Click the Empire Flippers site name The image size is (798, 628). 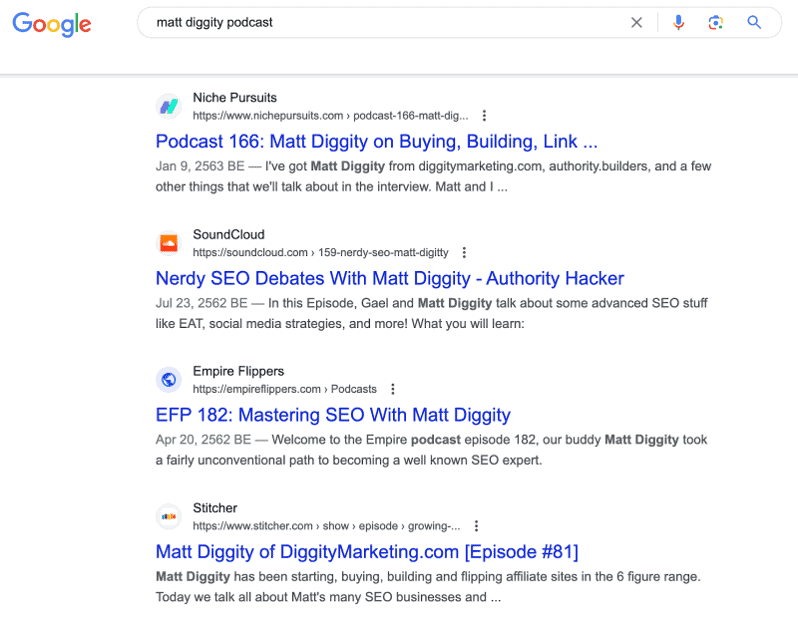(x=238, y=372)
